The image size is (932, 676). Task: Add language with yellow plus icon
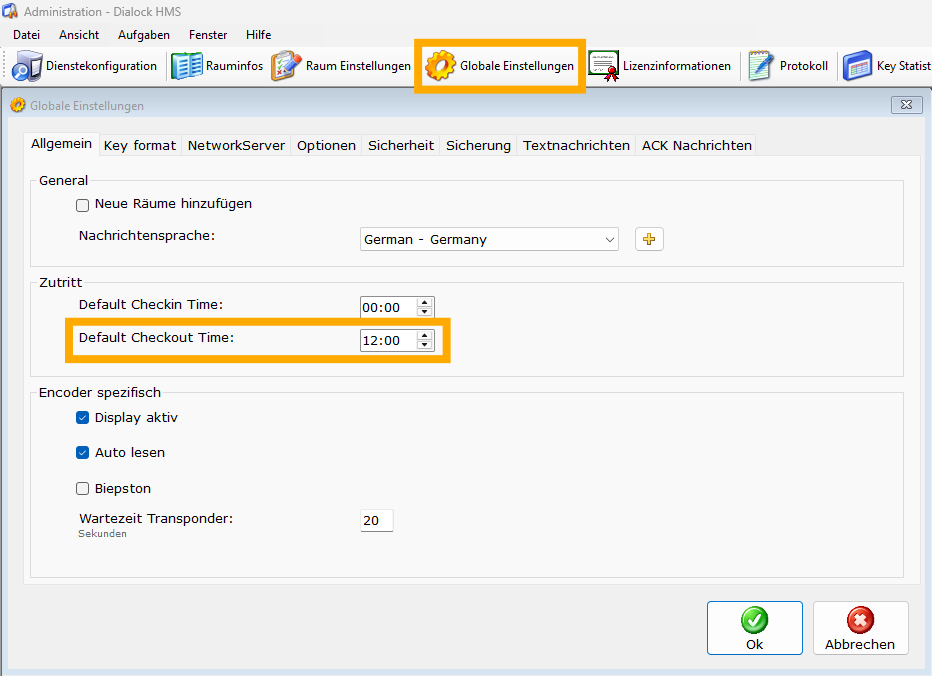tap(650, 239)
